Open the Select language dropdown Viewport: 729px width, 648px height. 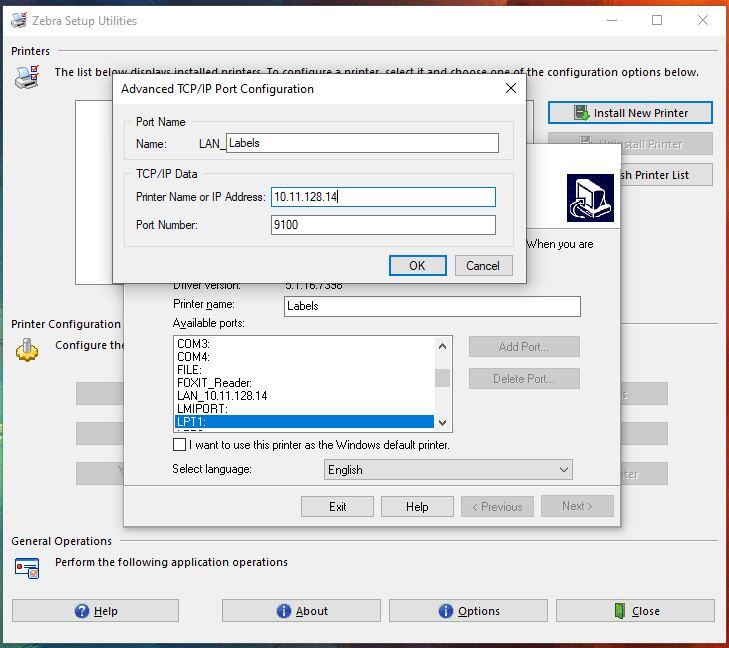point(448,469)
